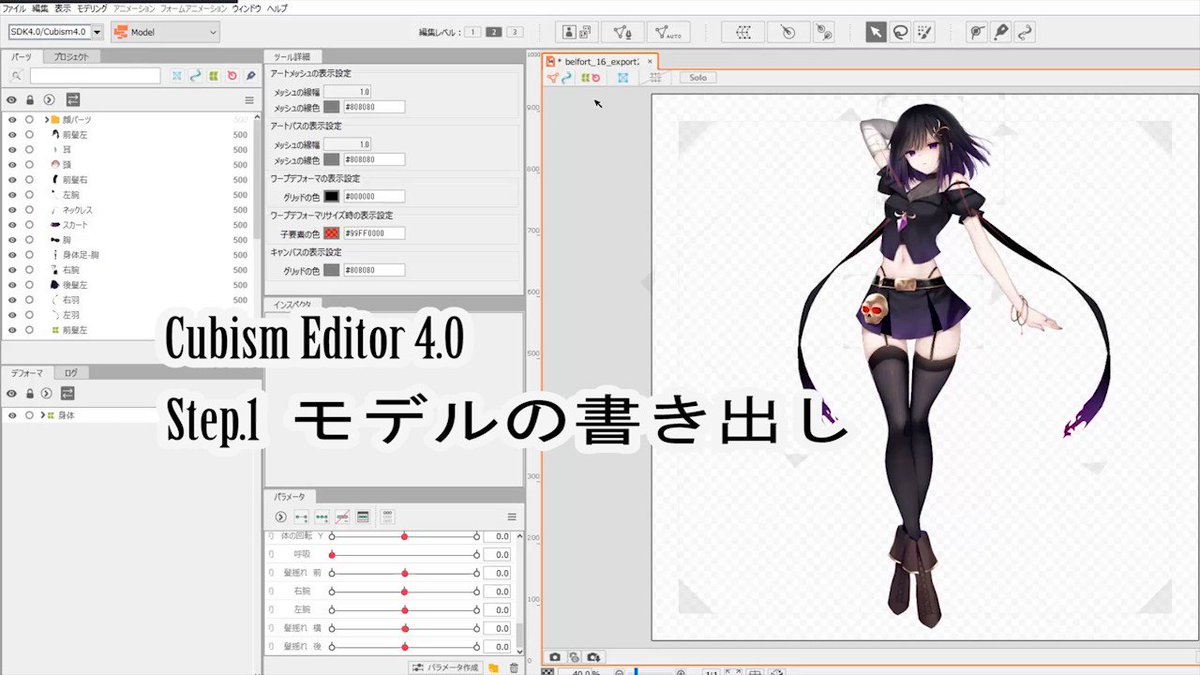The height and width of the screenshot is (675, 1200).
Task: Switch to the プロジェクト tab
Action: coord(71,57)
